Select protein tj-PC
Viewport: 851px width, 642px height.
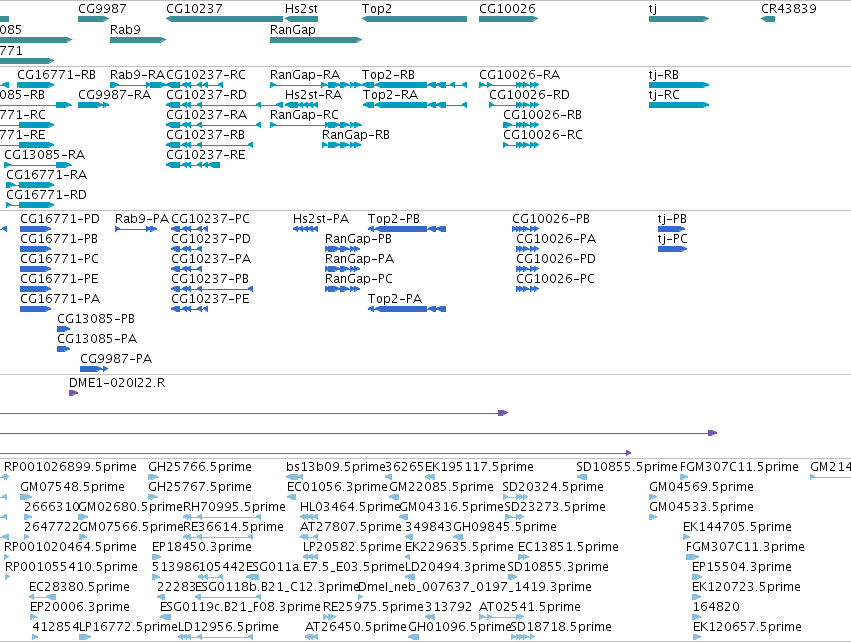[672, 239]
